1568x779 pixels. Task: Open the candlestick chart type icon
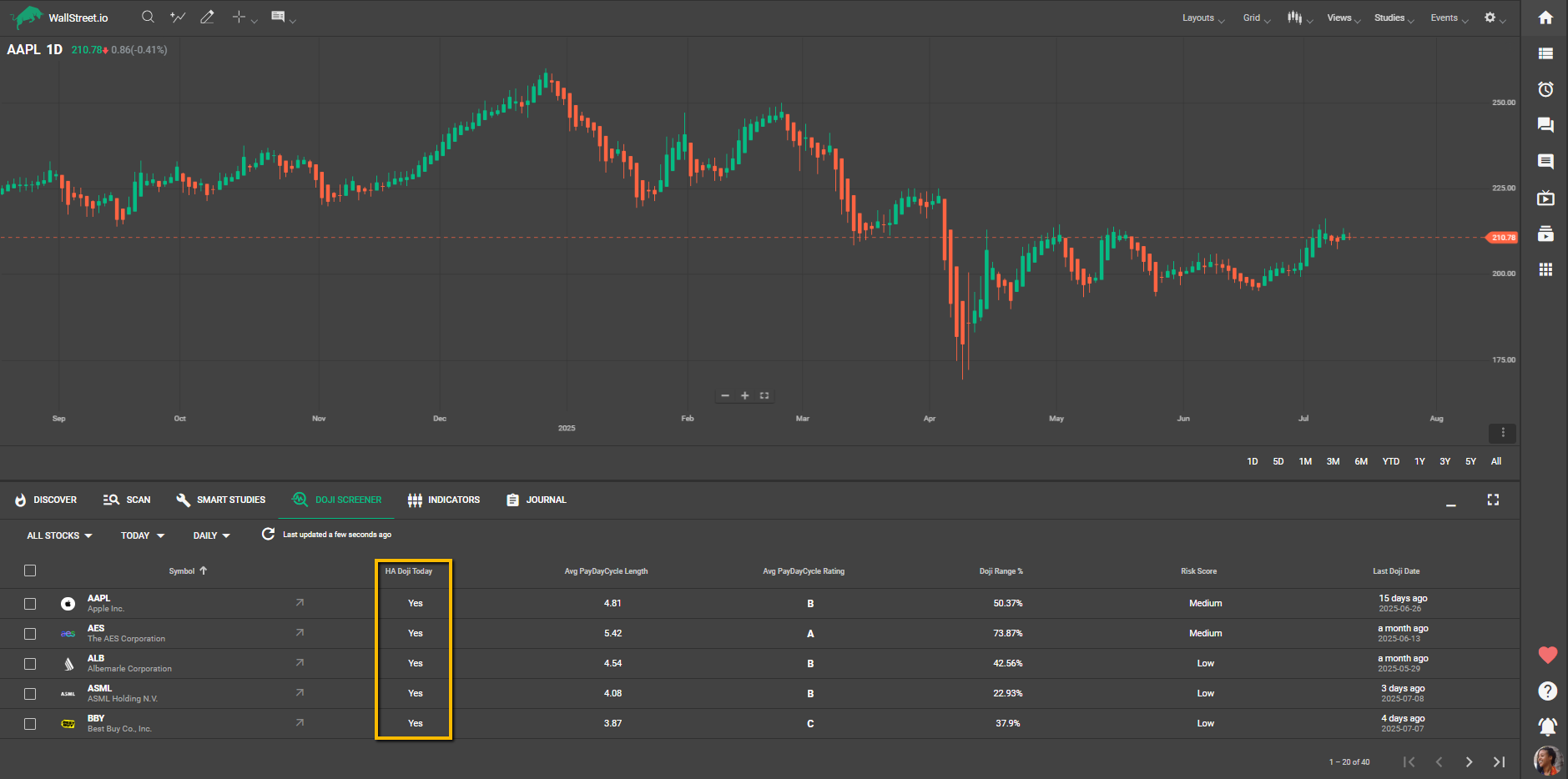(x=1294, y=18)
